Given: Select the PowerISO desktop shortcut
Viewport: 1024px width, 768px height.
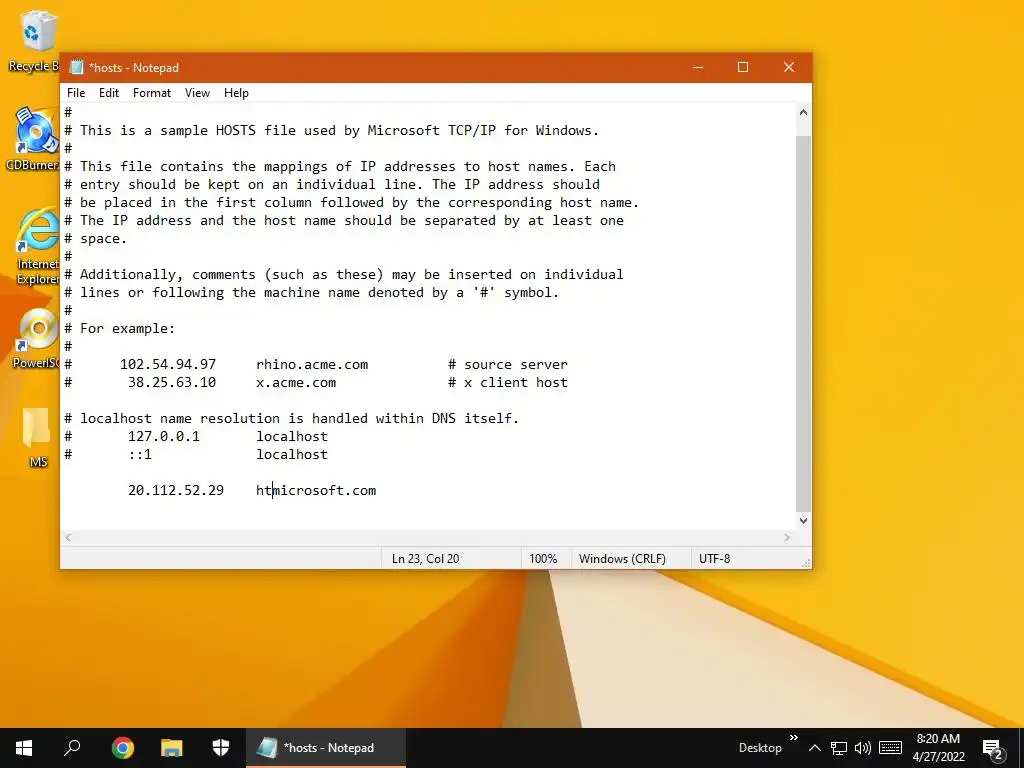Looking at the screenshot, I should tap(36, 338).
